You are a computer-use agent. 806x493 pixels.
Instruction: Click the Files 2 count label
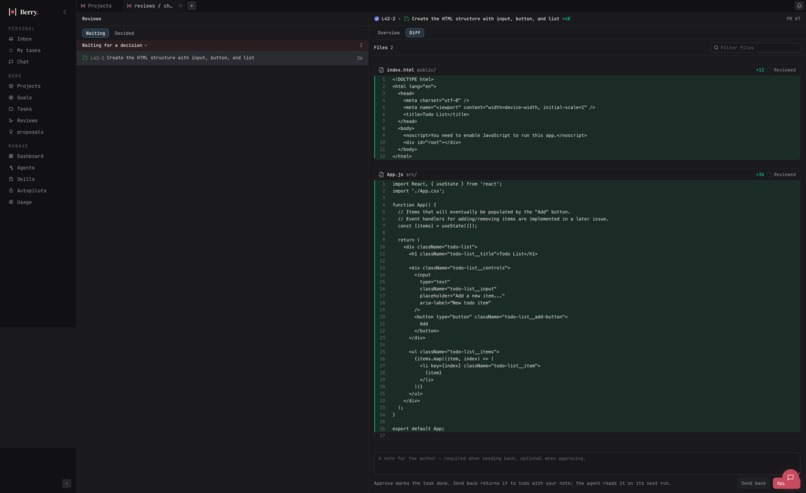[383, 48]
